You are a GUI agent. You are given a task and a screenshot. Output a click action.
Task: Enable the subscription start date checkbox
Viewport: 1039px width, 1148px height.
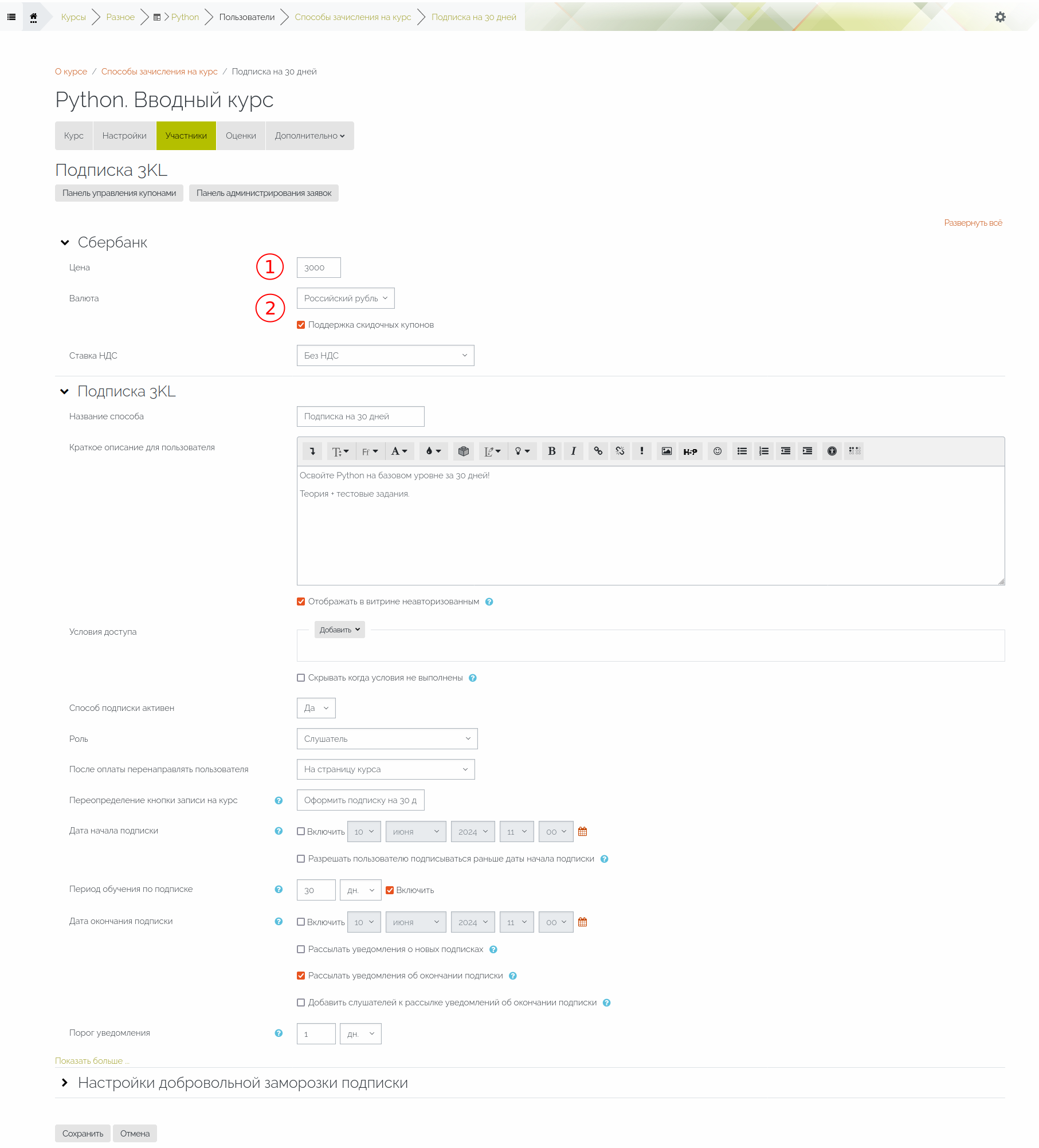pos(301,831)
